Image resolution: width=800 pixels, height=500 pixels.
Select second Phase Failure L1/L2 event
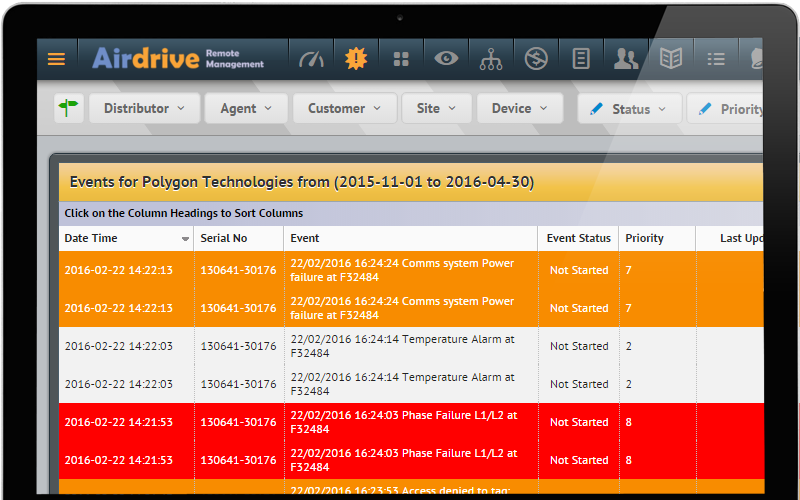click(411, 460)
